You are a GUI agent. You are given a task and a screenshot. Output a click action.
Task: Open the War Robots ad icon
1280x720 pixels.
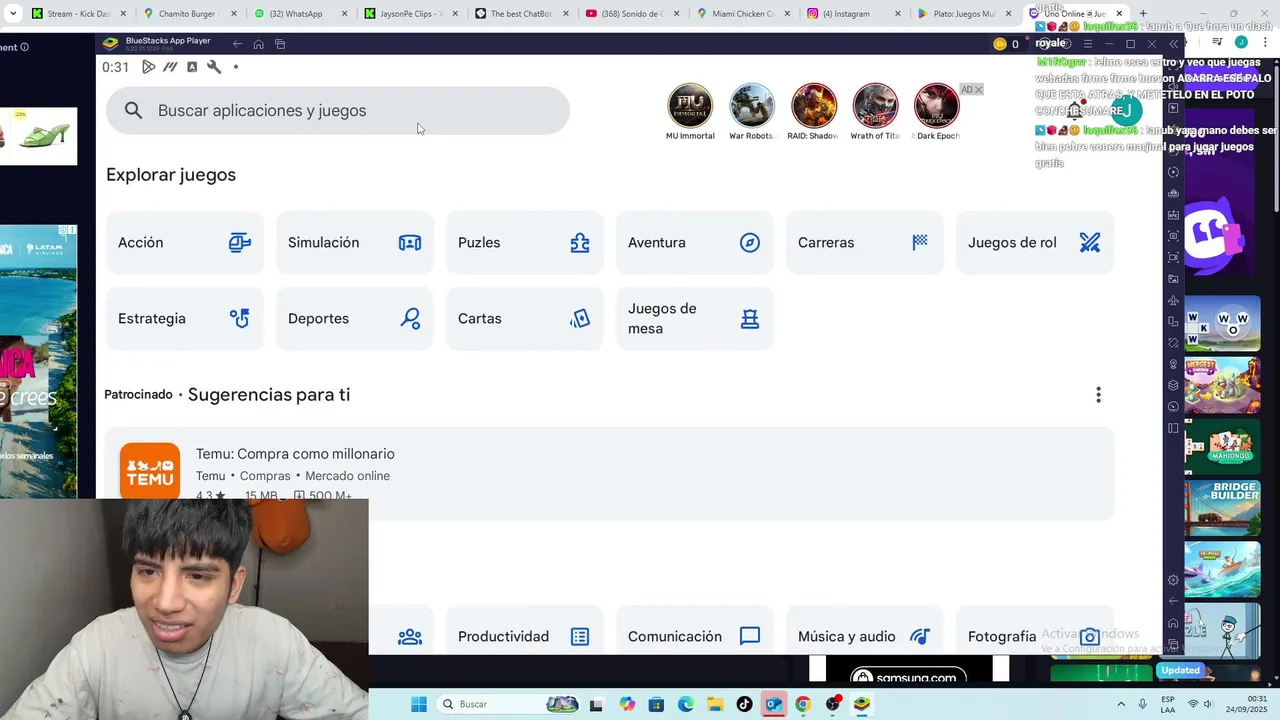[x=752, y=106]
